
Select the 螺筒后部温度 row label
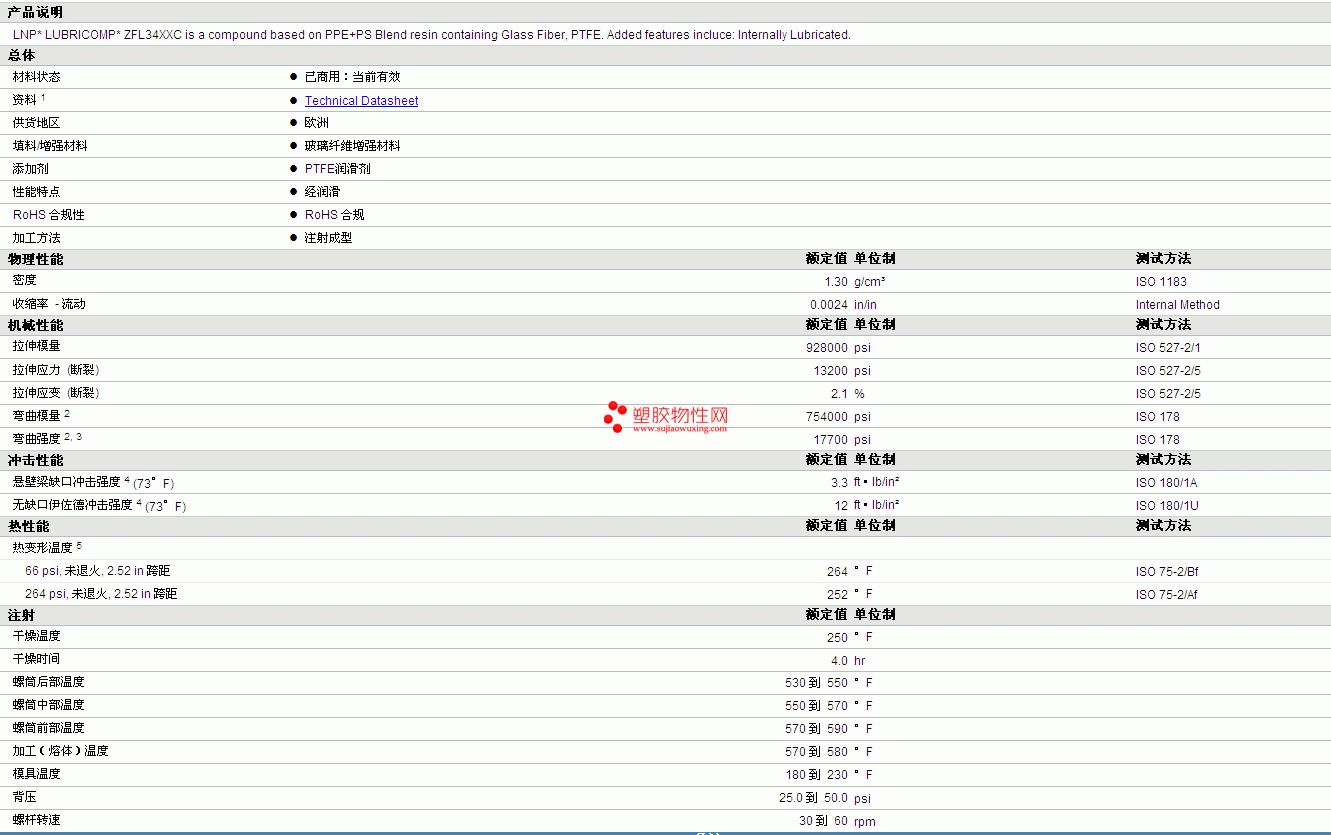click(48, 682)
